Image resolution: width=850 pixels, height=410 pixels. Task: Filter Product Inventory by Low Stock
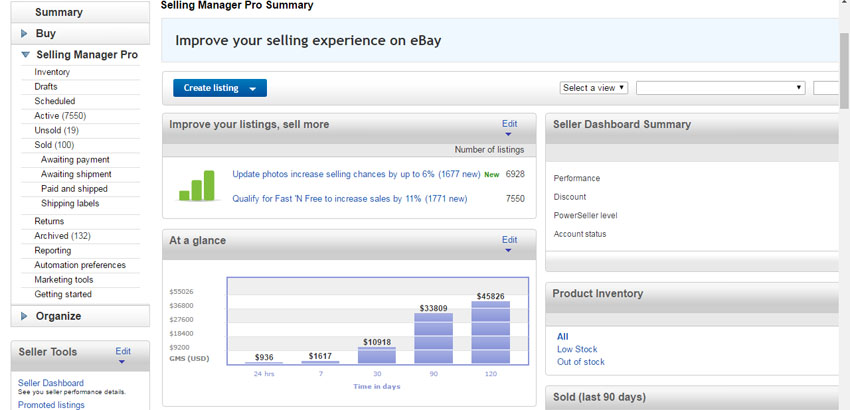tap(577, 350)
